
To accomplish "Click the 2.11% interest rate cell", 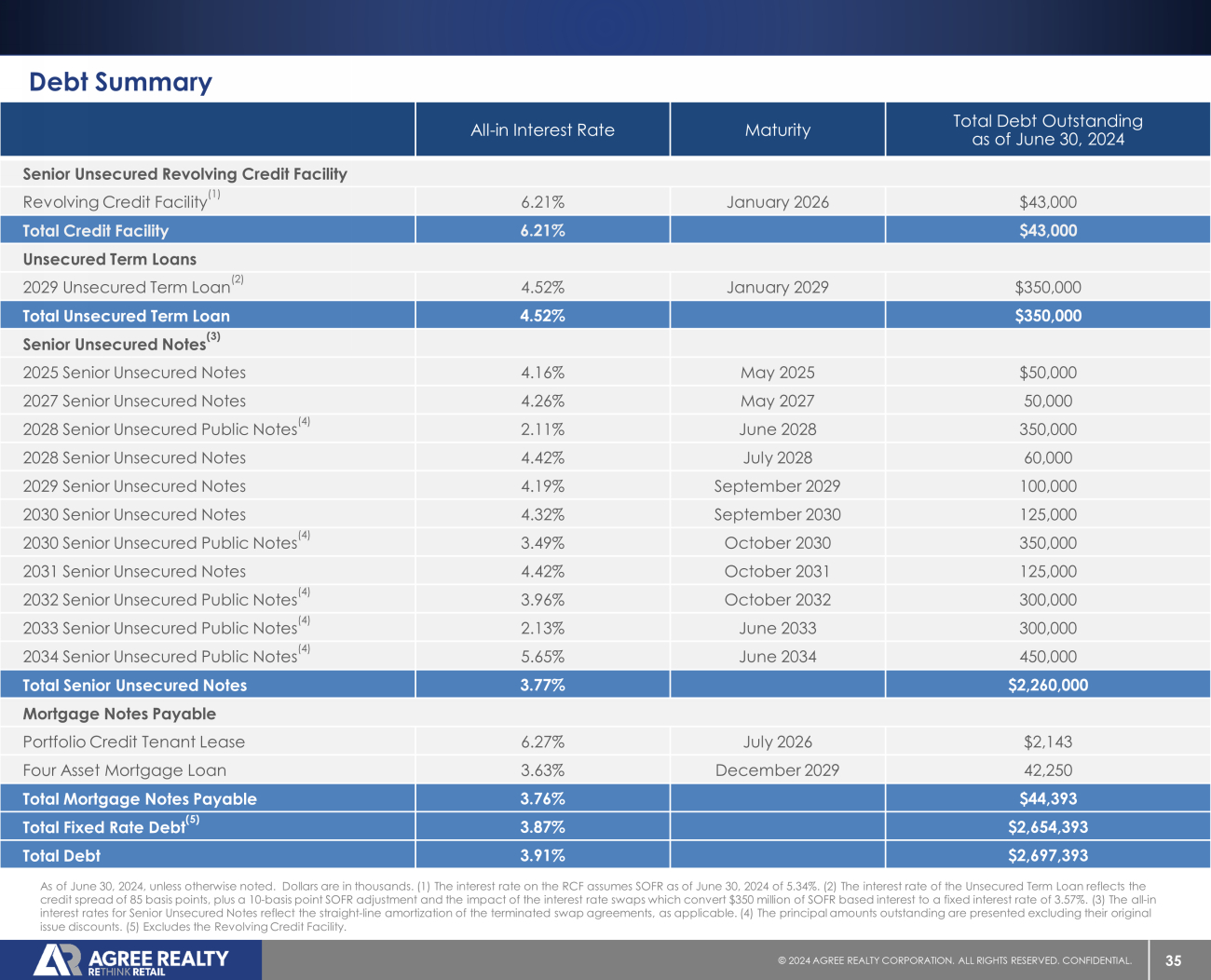I will point(542,429).
